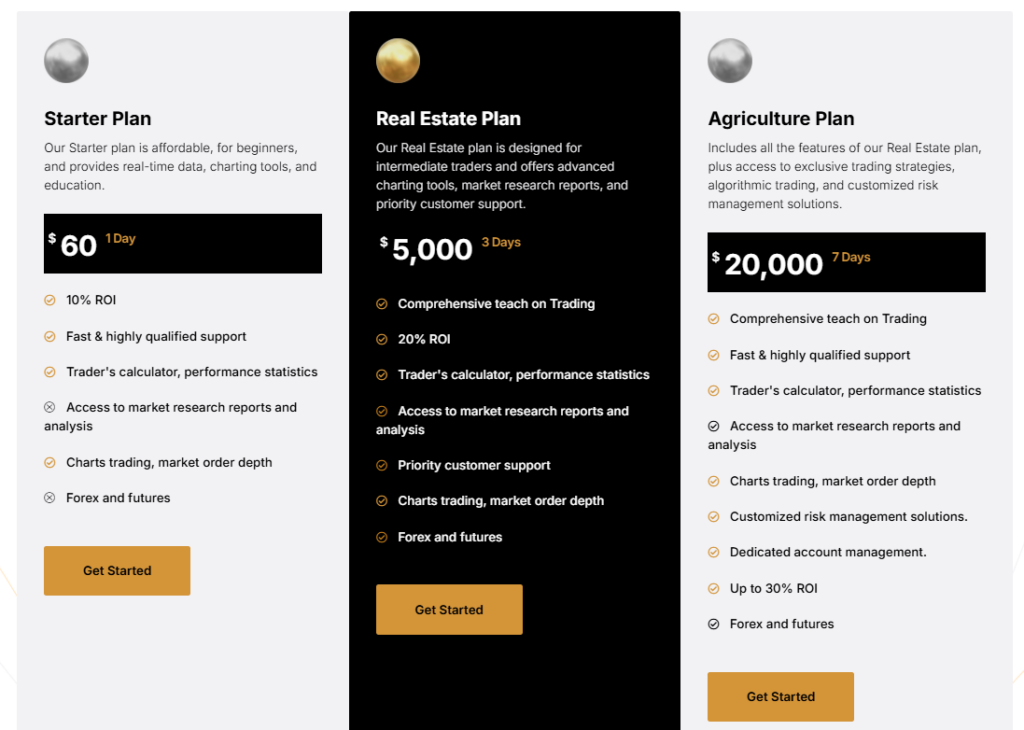Click the check icon beside 10% ROI
The height and width of the screenshot is (730, 1024).
50,300
